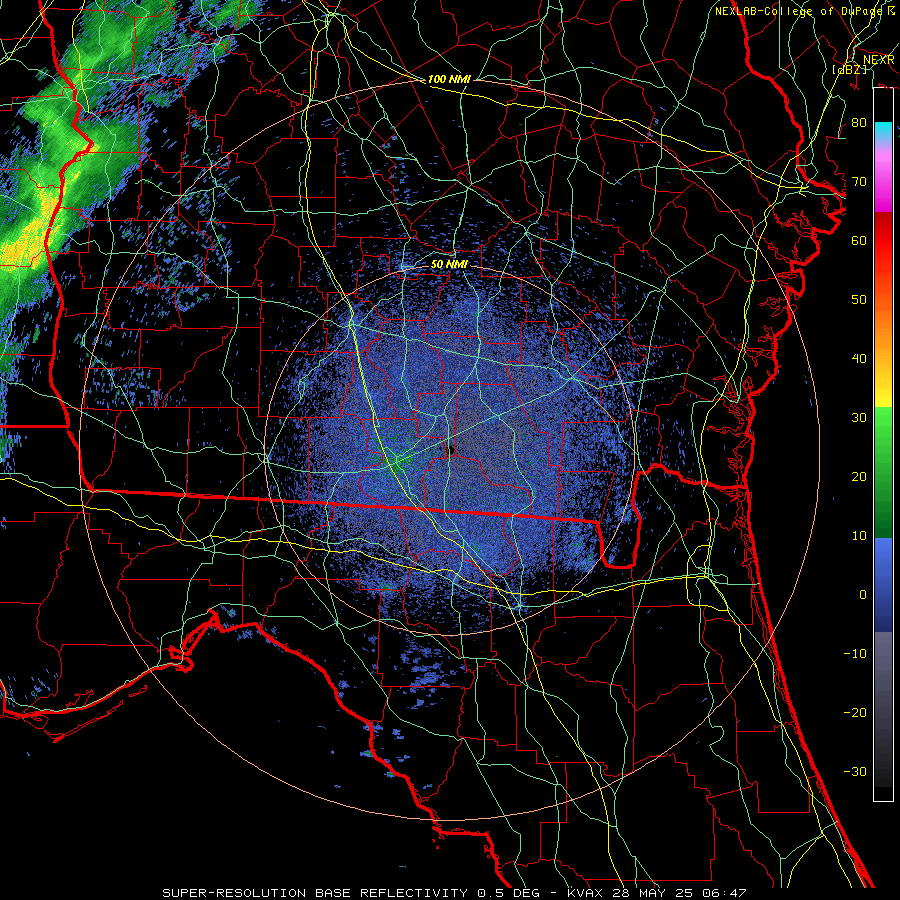This screenshot has width=900, height=900.
Task: Select the 20 value on dBZ scale
Action: 859,476
